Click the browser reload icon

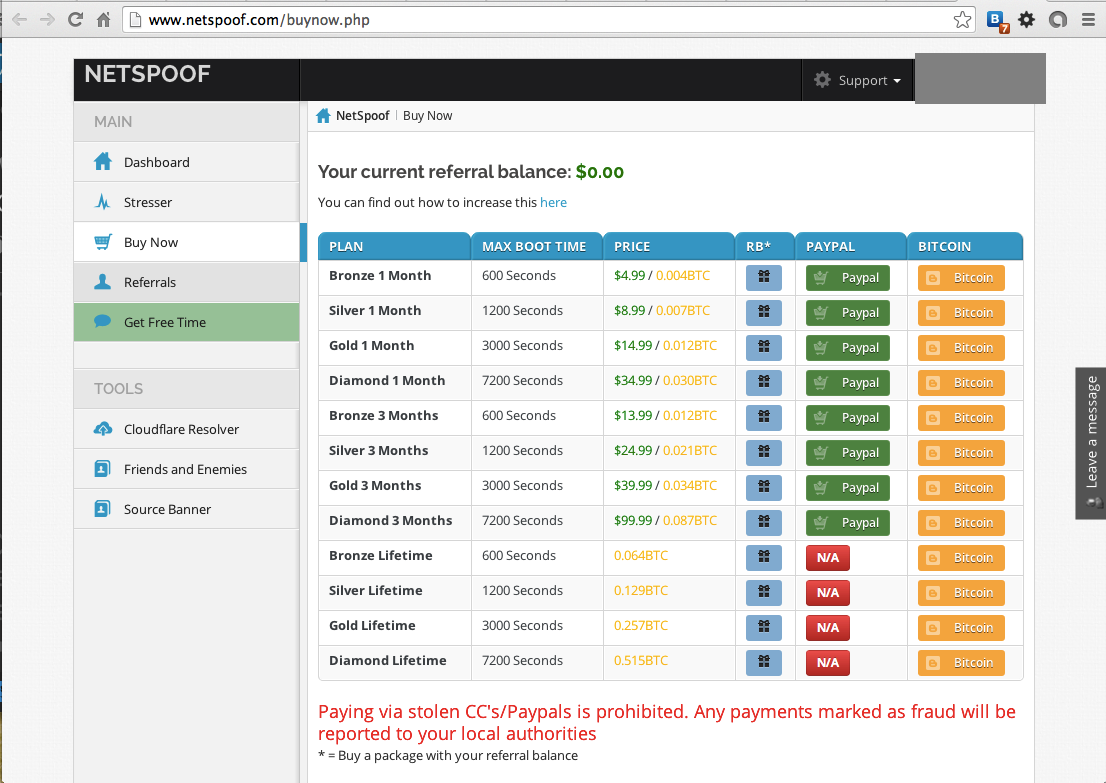point(75,20)
